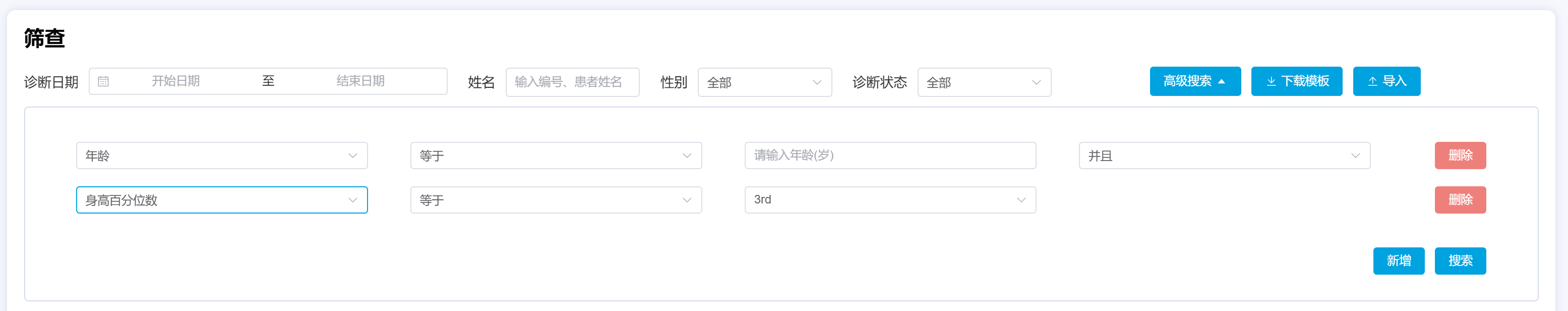
Task: Open the 年龄 field dropdown
Action: point(221,155)
